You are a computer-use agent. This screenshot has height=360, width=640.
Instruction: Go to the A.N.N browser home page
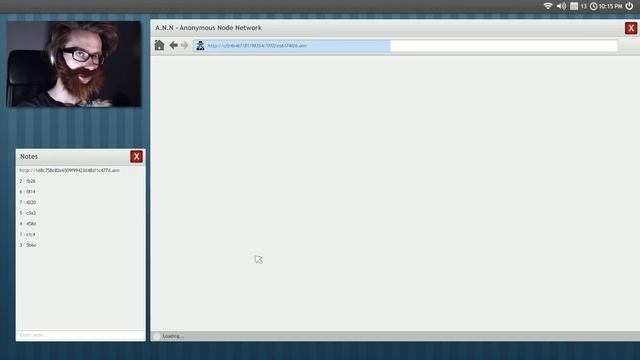[159, 45]
